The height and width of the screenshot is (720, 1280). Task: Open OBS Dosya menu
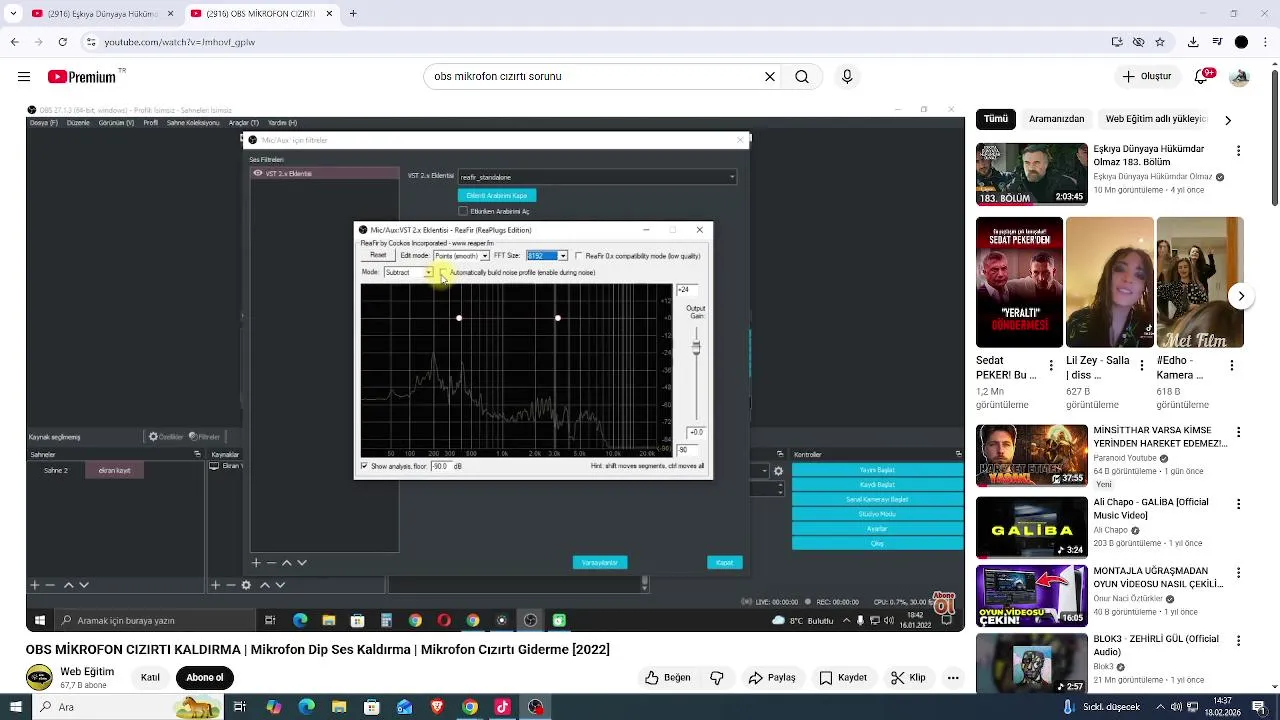click(43, 123)
